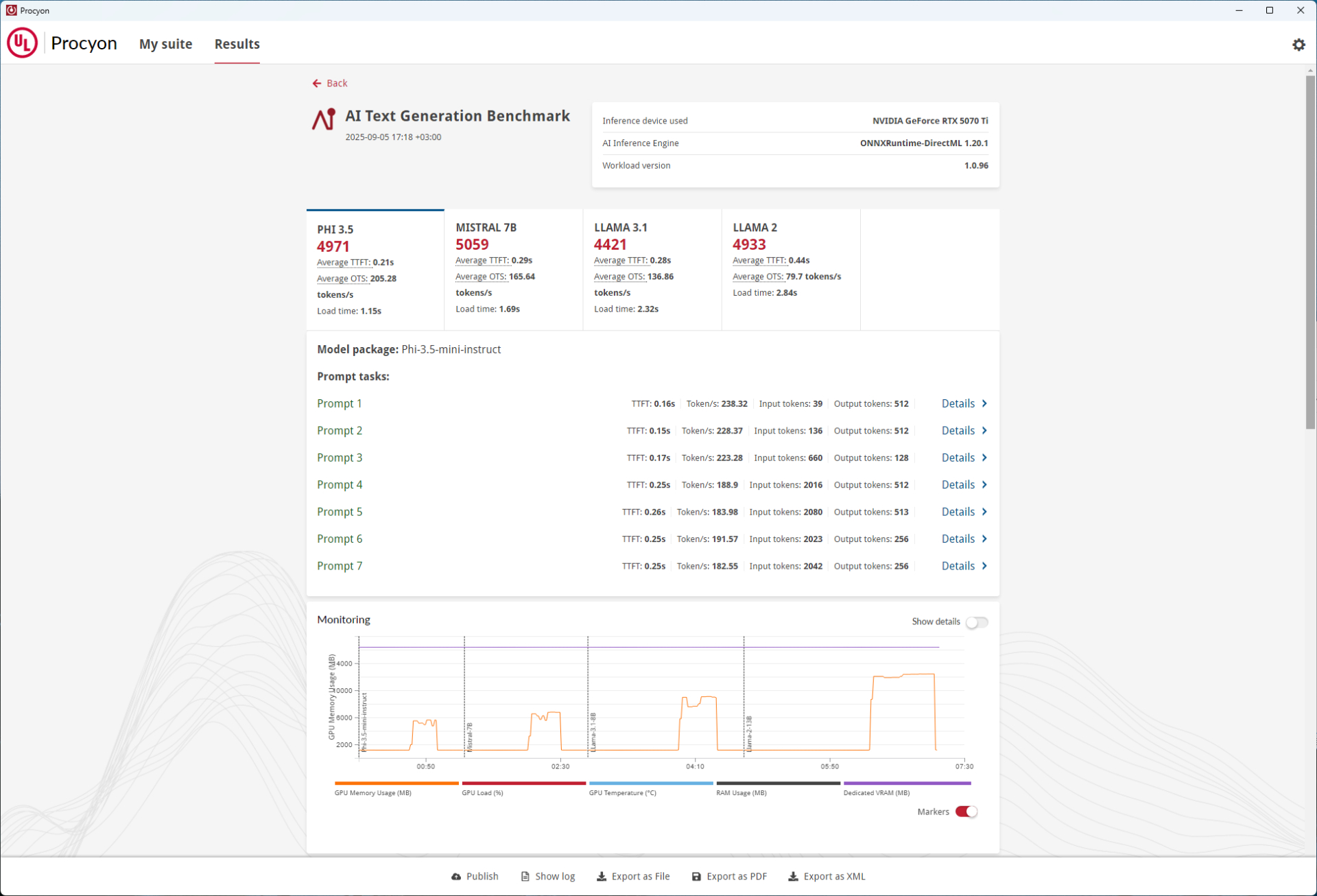Image resolution: width=1317 pixels, height=896 pixels.
Task: Click the Publish button label
Action: click(x=482, y=876)
